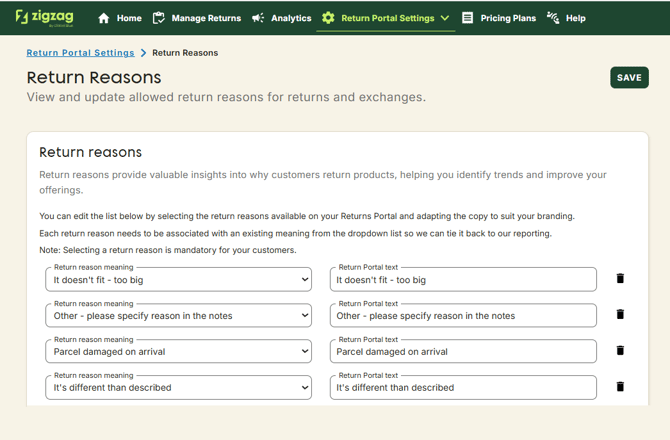Click the Return Portal Settings gear icon
The width and height of the screenshot is (670, 440).
[328, 18]
